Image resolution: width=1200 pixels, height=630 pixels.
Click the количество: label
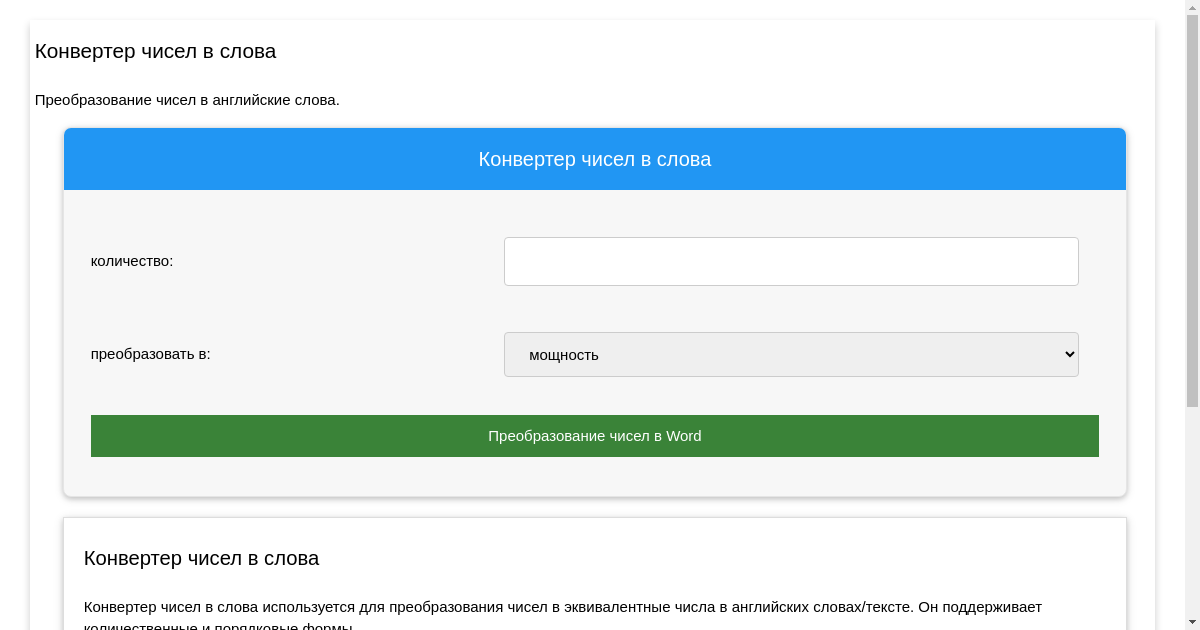click(x=132, y=261)
